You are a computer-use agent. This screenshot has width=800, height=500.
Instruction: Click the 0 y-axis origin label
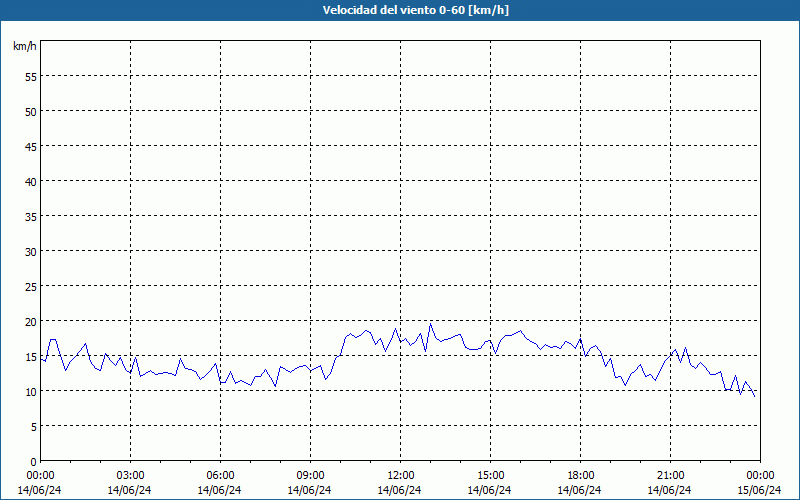34,462
